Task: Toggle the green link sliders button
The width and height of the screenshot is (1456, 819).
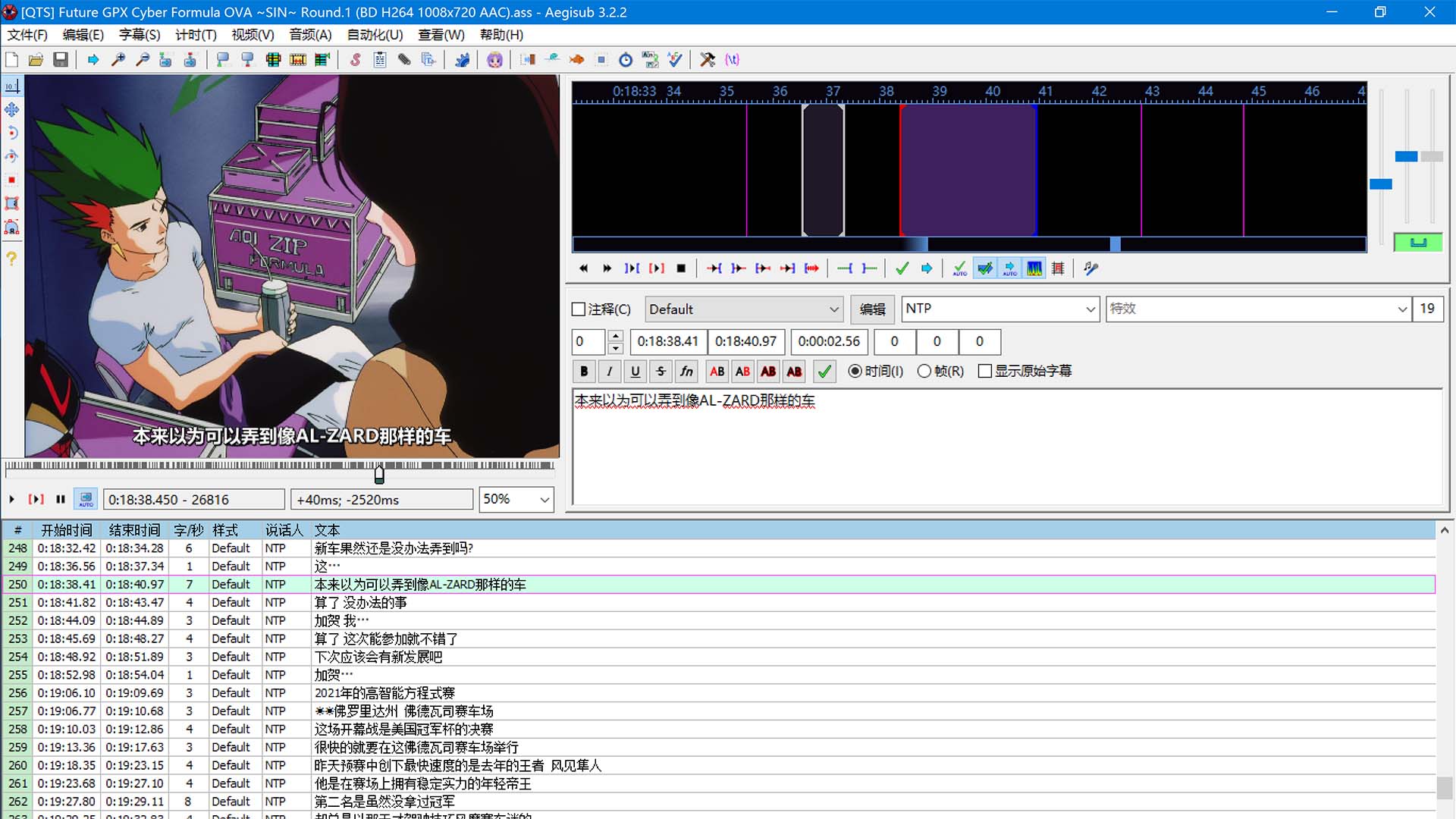Action: tap(1418, 243)
